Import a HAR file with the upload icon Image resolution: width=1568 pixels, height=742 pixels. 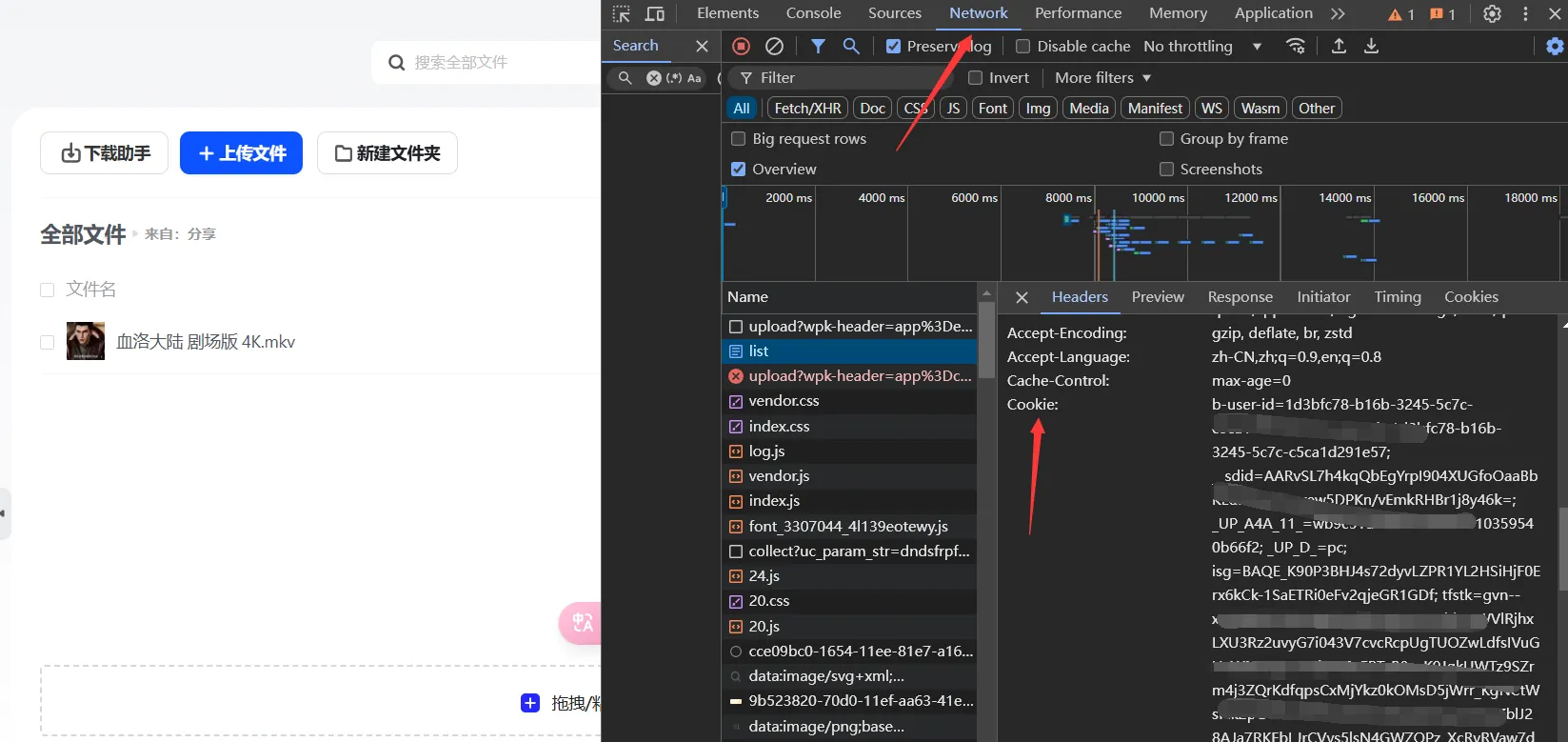[x=1339, y=46]
